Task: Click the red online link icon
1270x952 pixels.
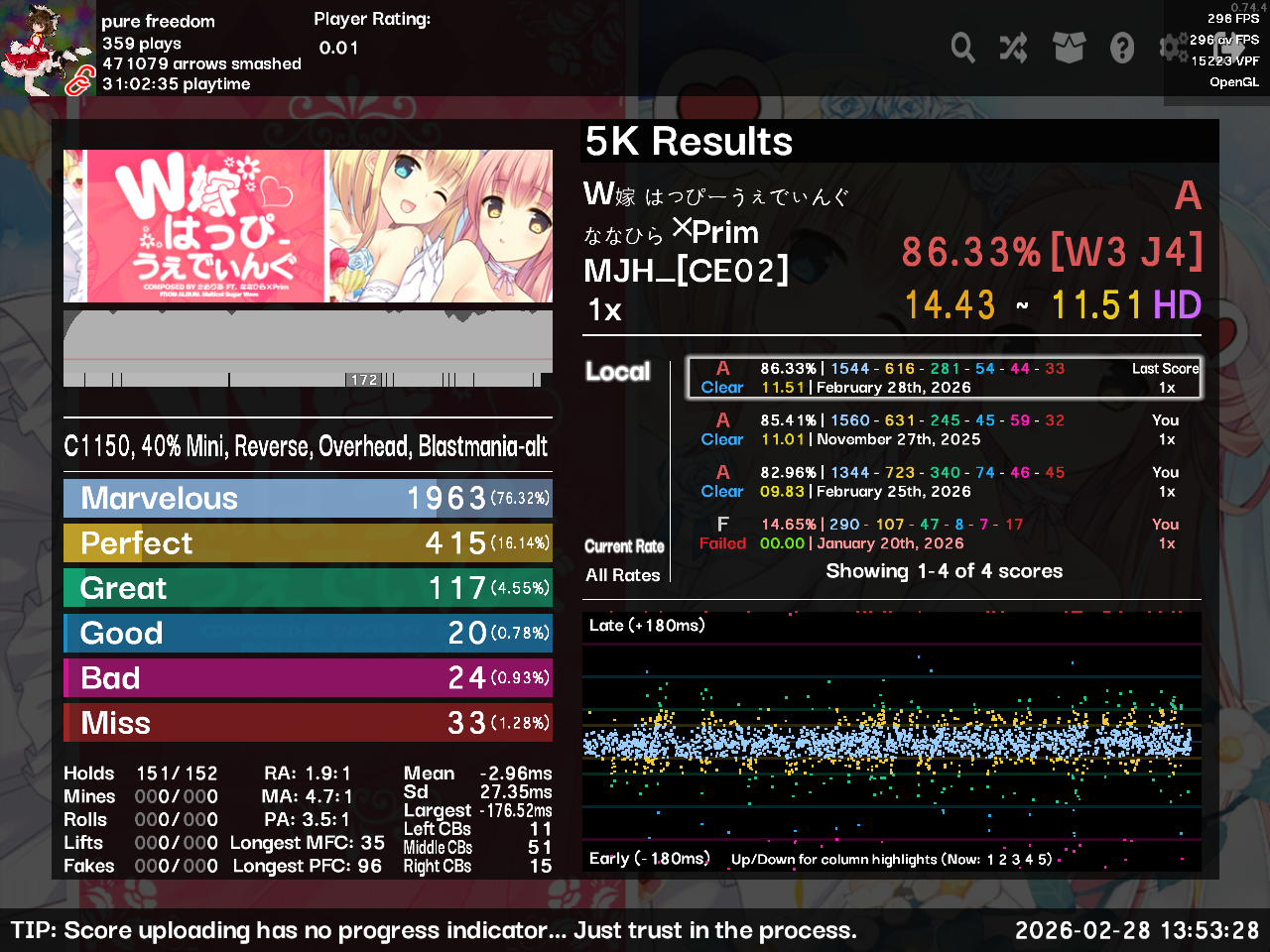Action: click(78, 83)
